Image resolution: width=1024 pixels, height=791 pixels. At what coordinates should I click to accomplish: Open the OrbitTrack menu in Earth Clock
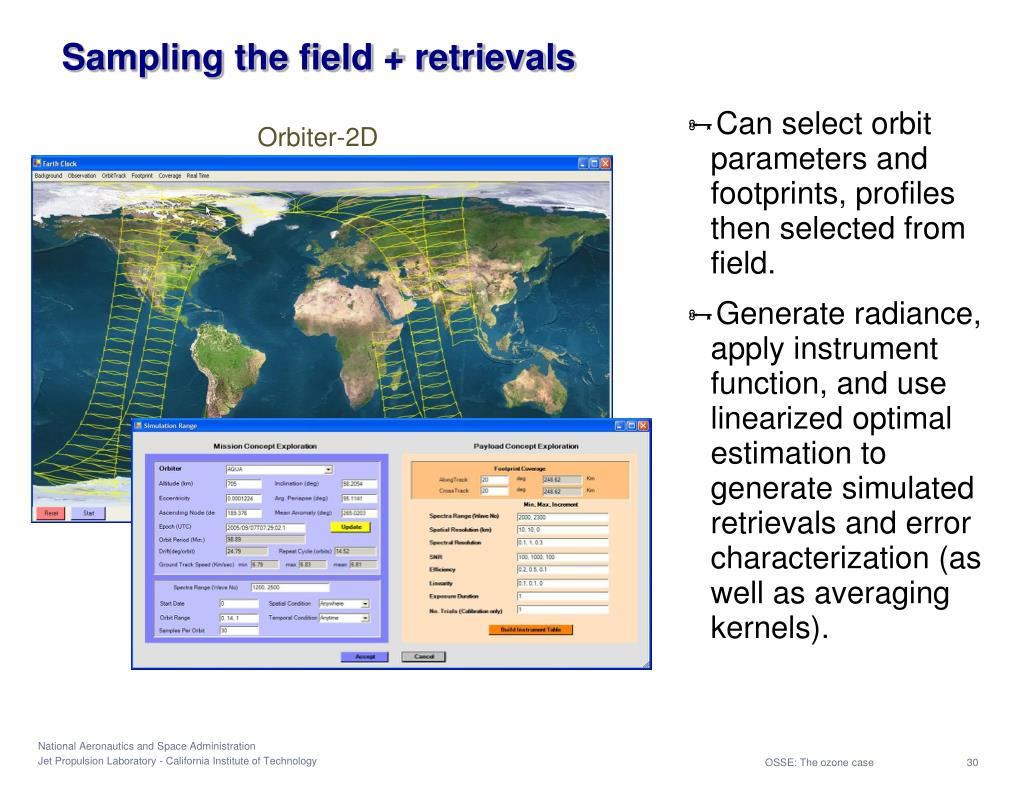(x=114, y=176)
